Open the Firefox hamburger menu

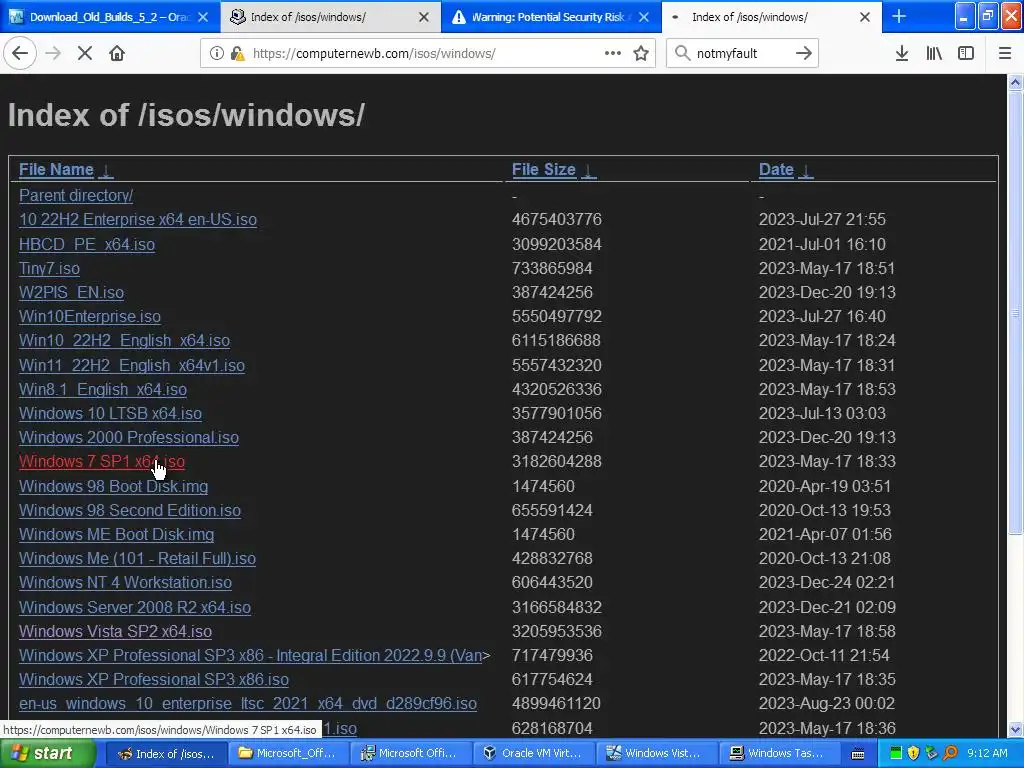point(1005,53)
